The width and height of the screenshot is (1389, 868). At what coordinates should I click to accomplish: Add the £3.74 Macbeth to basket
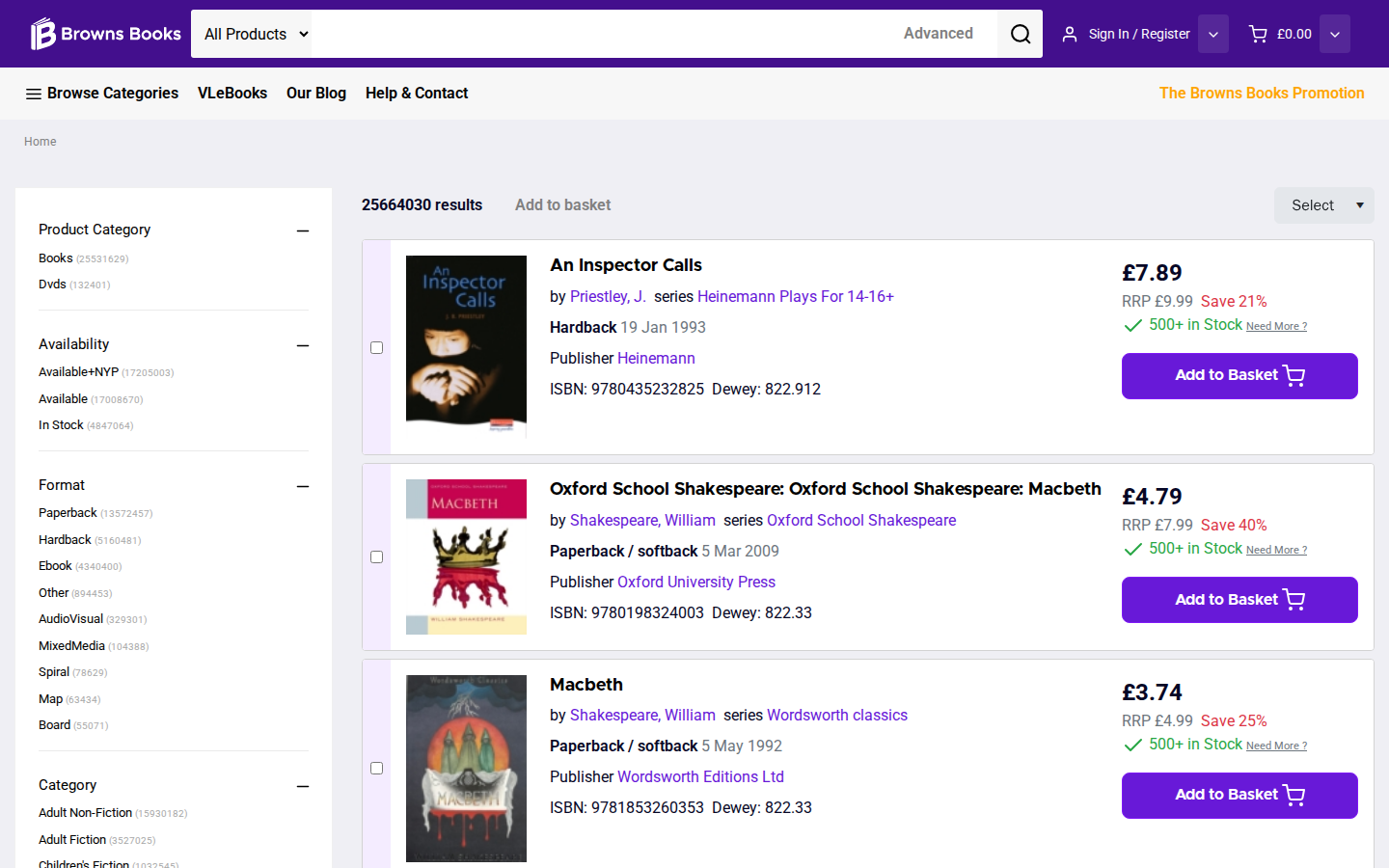click(x=1239, y=796)
